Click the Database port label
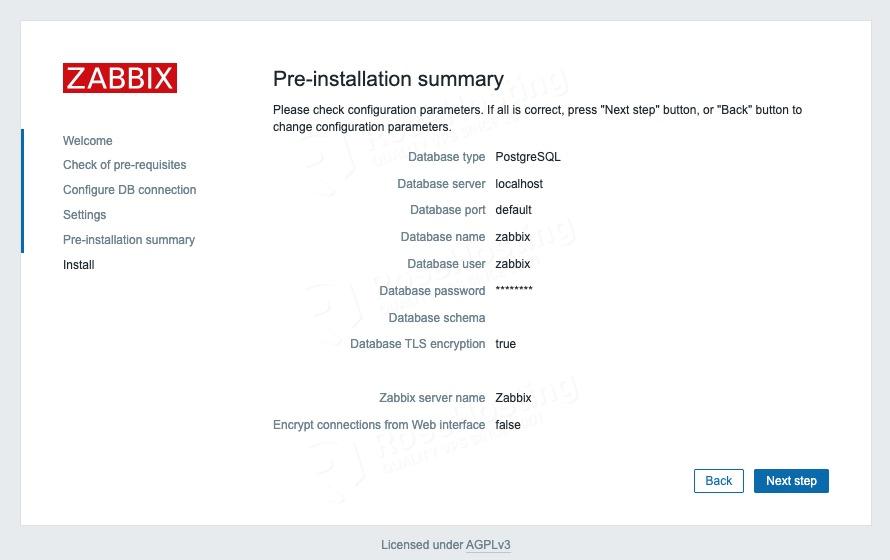The width and height of the screenshot is (890, 560). point(447,210)
